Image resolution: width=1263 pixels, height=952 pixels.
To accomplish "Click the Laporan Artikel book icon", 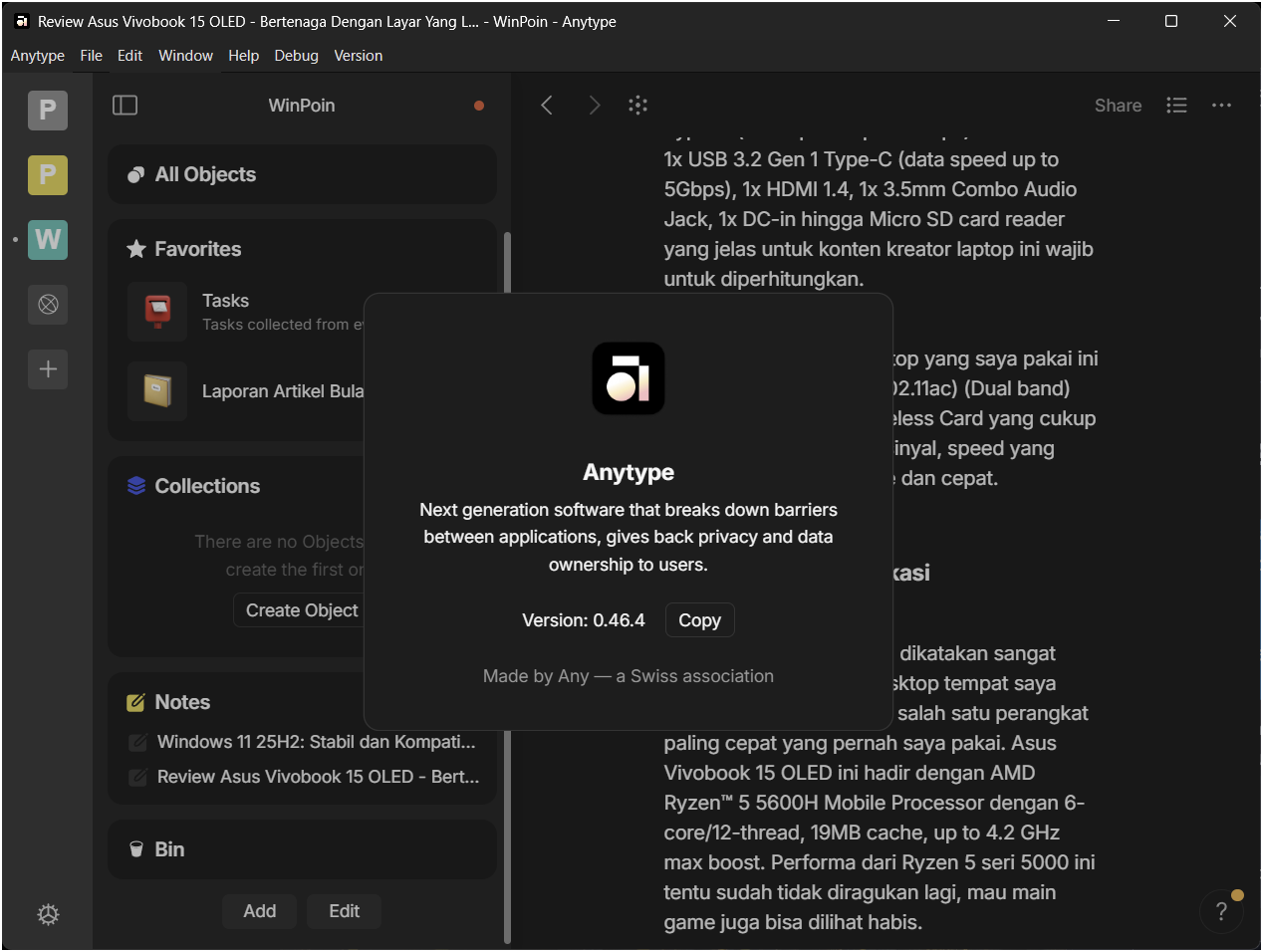I will [157, 391].
